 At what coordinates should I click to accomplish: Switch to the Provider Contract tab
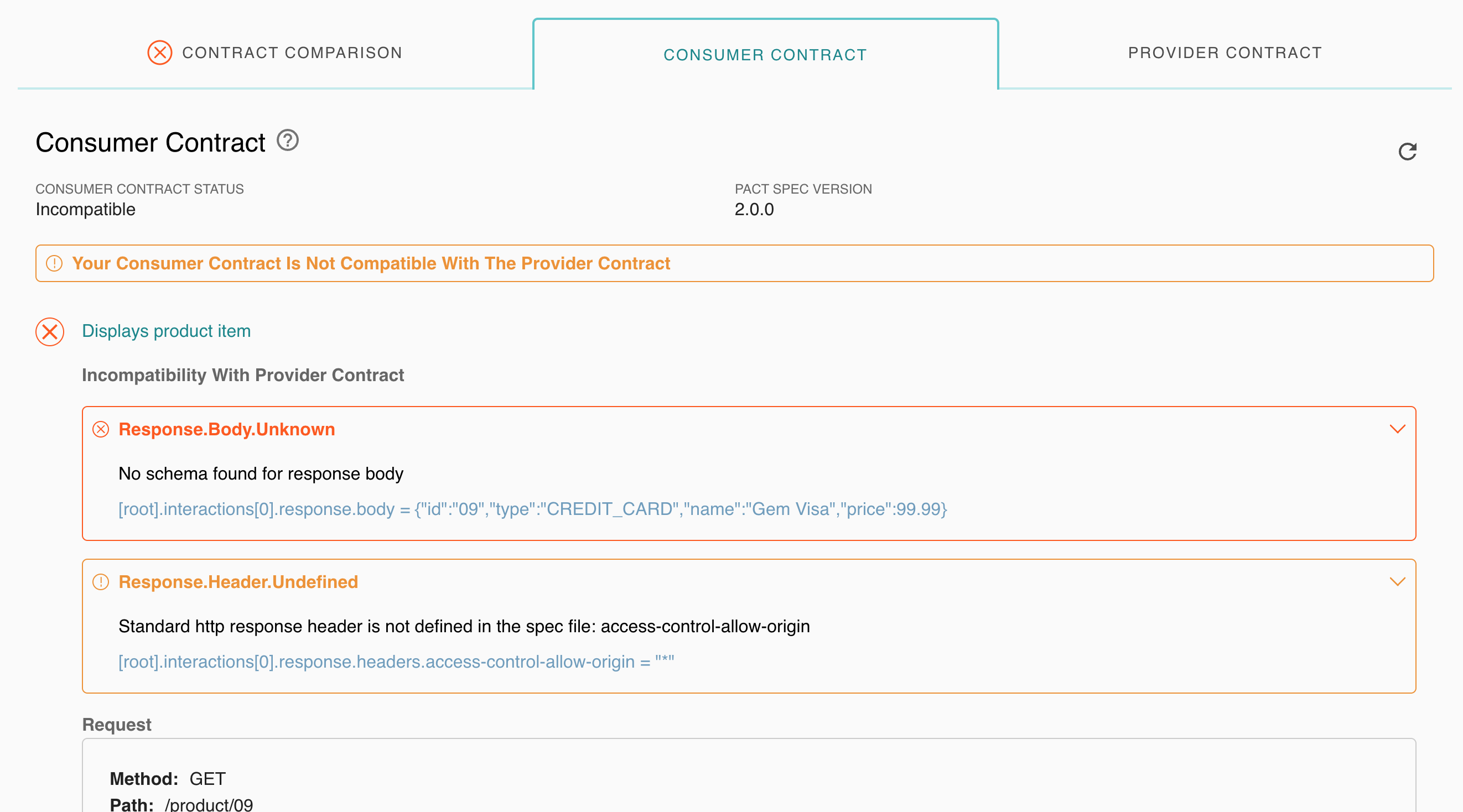(1225, 52)
